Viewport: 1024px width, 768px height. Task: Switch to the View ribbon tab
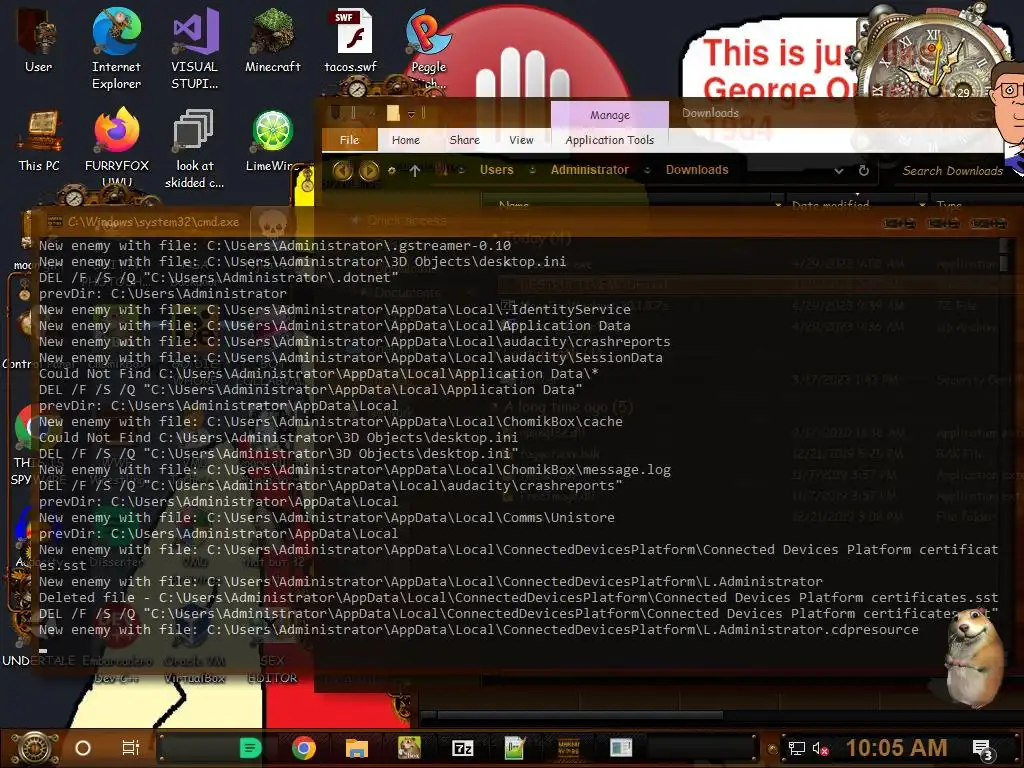pos(521,140)
